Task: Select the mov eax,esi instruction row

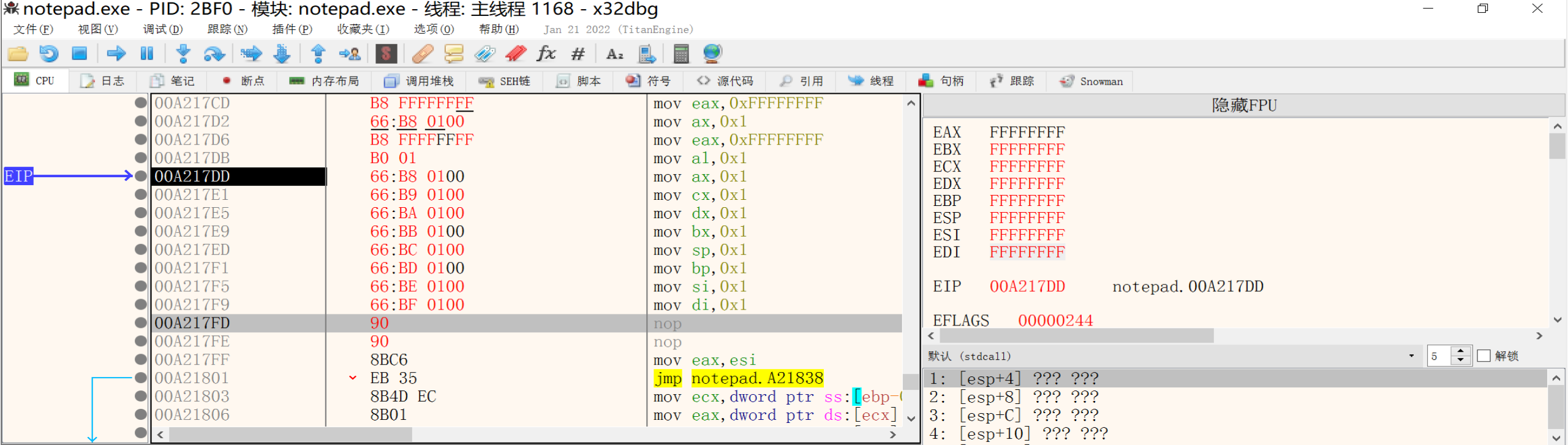Action: [527, 360]
